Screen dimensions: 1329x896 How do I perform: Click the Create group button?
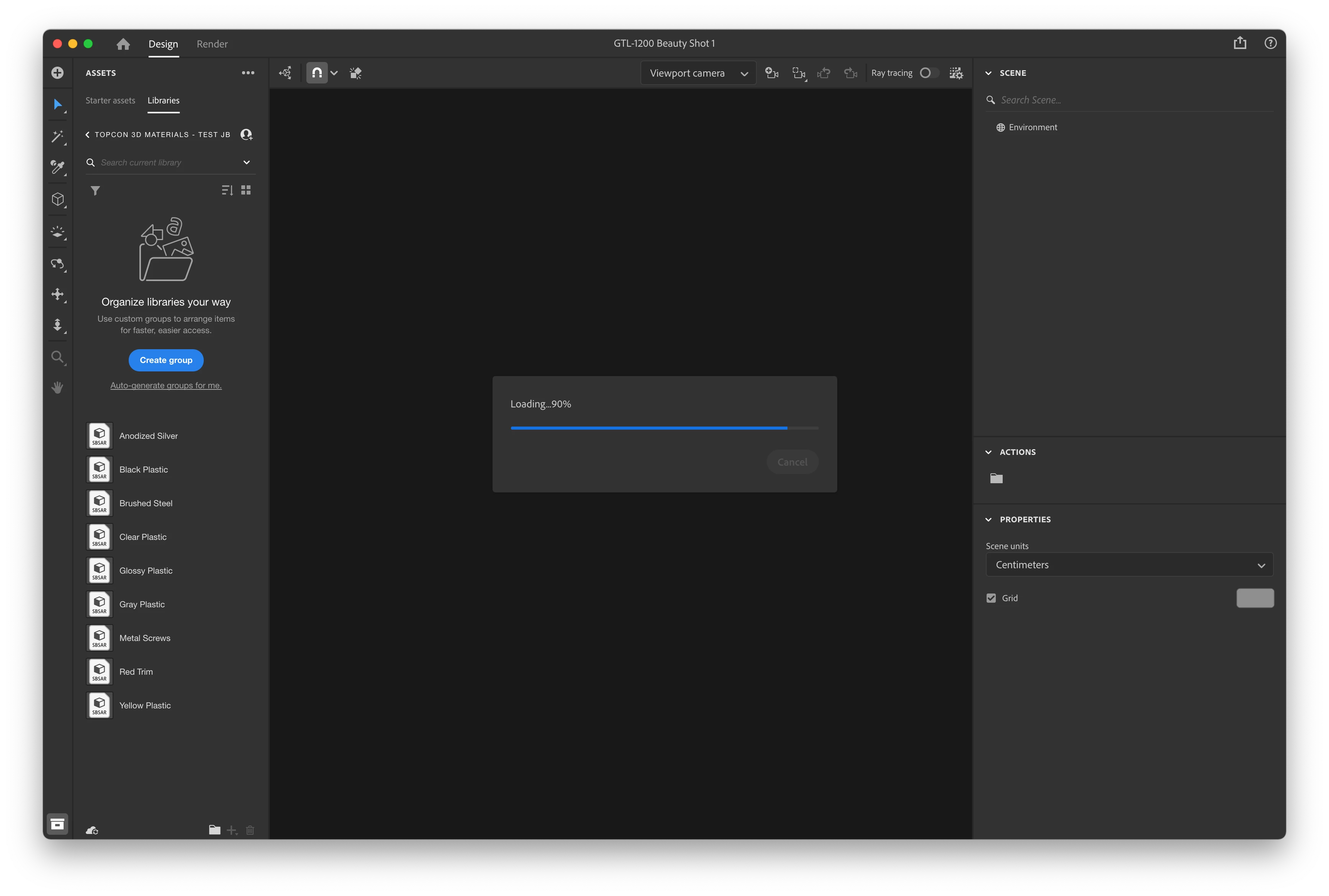point(166,360)
